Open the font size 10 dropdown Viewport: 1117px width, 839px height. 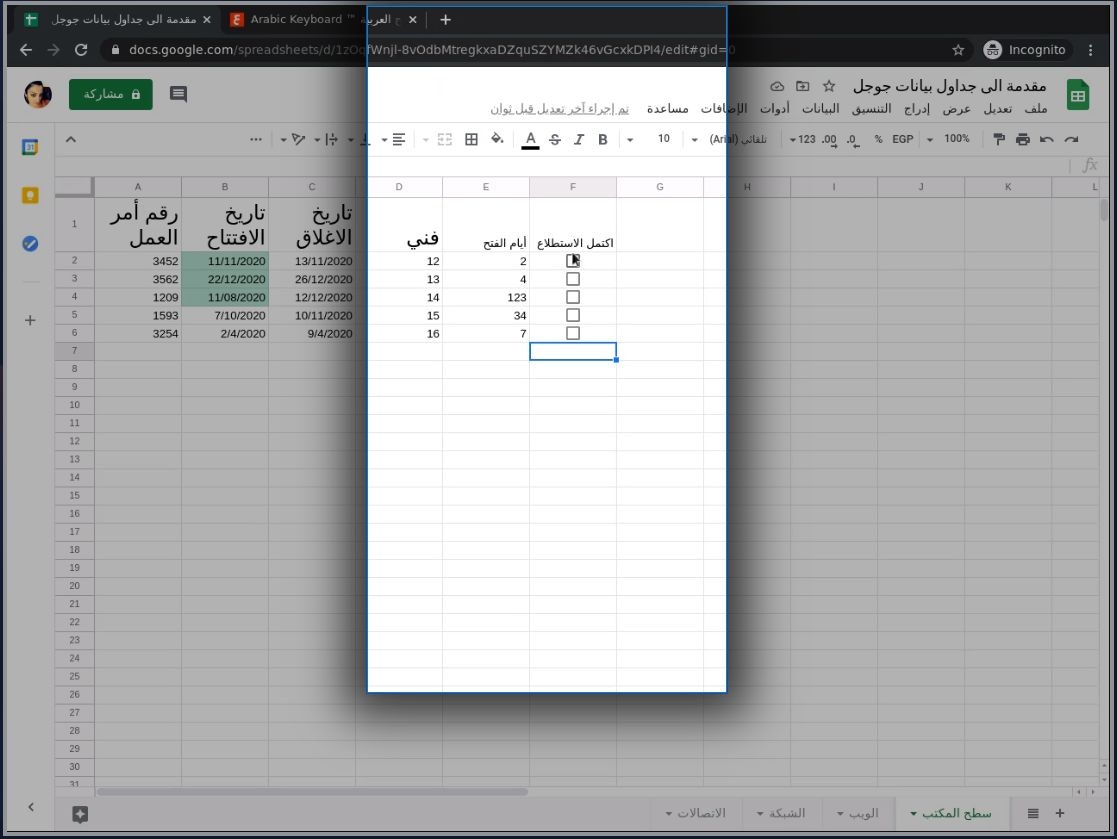[x=647, y=139]
